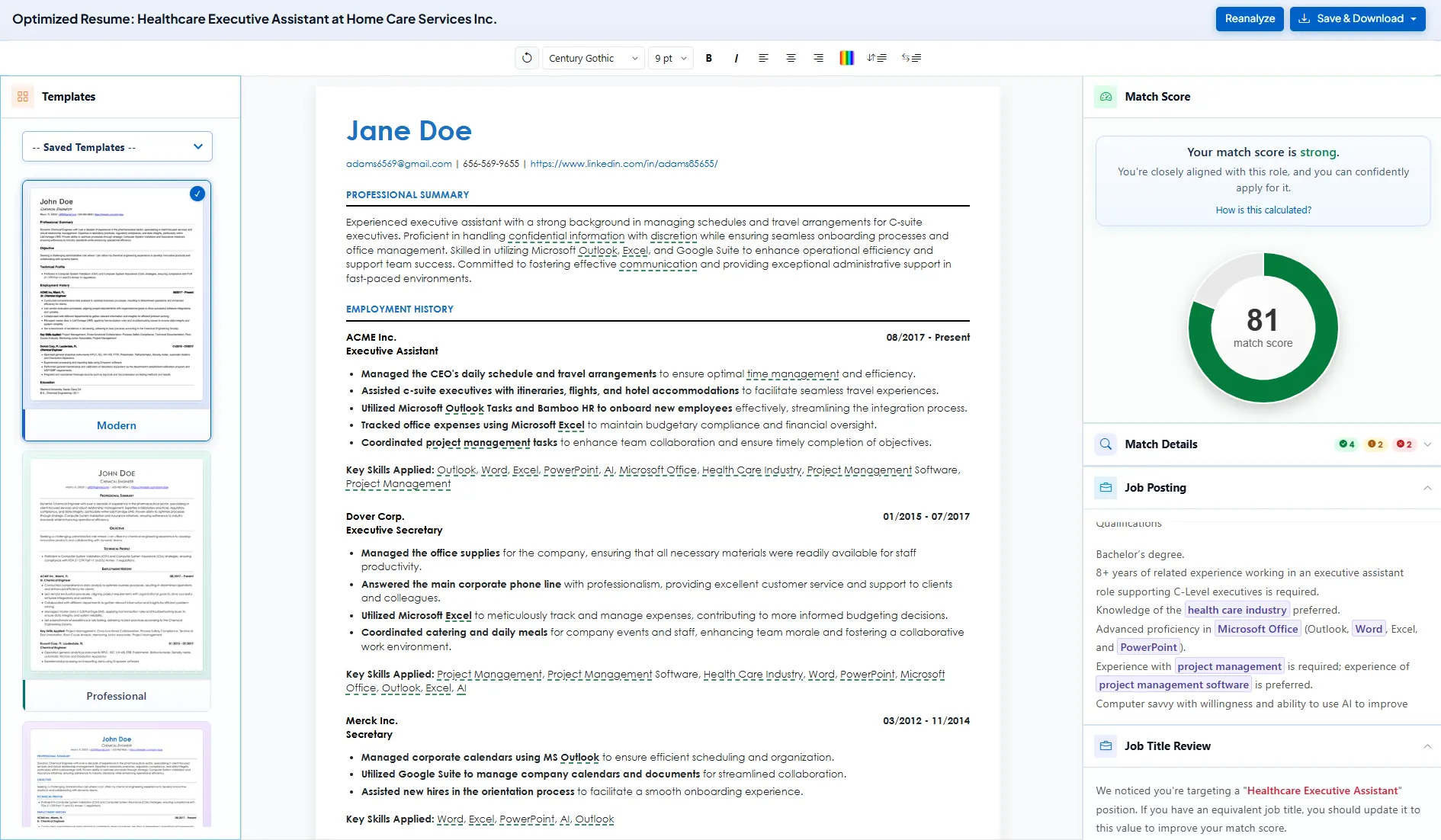1441x840 pixels.
Task: Align text left
Action: [x=763, y=58]
